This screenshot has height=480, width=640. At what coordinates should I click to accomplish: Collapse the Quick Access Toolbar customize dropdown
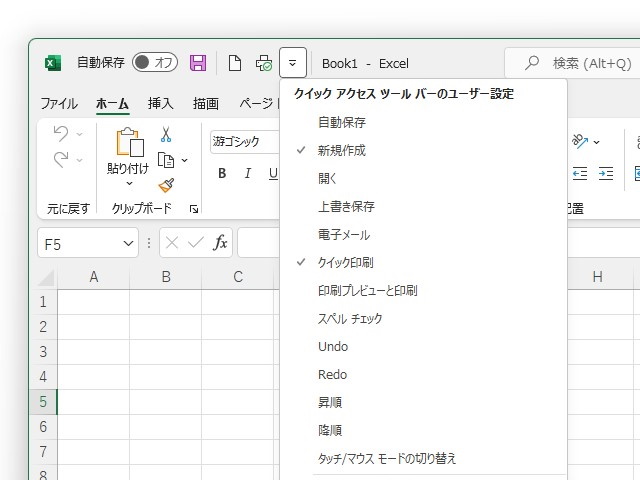coord(293,63)
